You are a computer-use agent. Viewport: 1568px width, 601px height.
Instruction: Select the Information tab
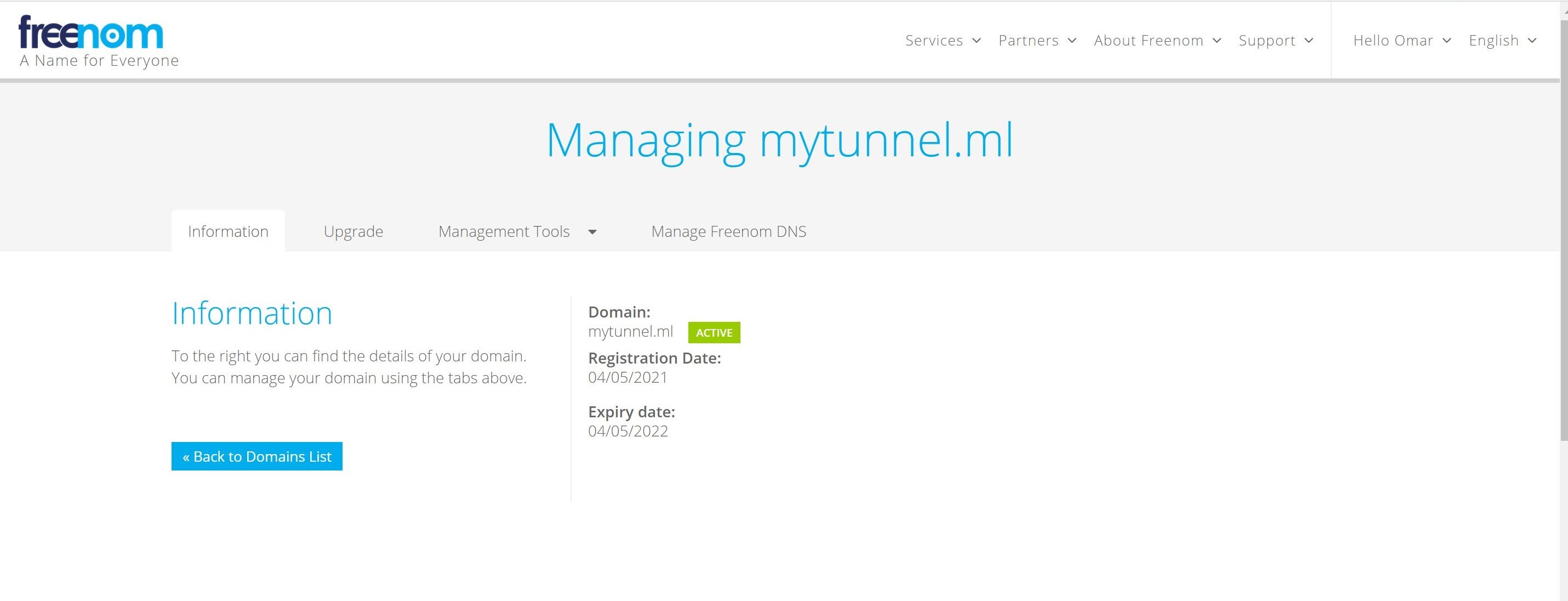coord(228,231)
